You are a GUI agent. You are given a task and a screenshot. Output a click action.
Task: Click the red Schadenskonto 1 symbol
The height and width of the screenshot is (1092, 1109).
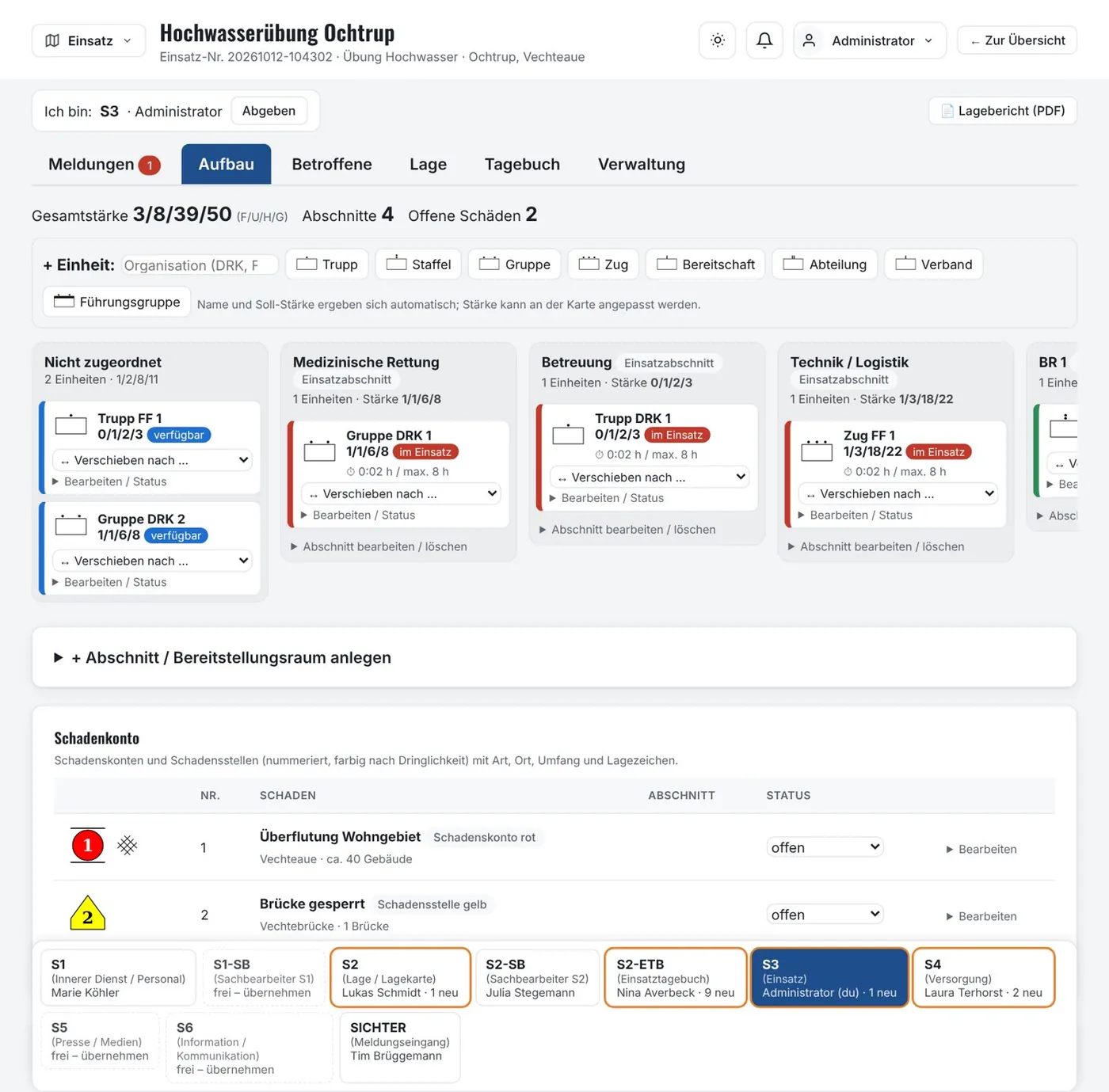pos(88,846)
